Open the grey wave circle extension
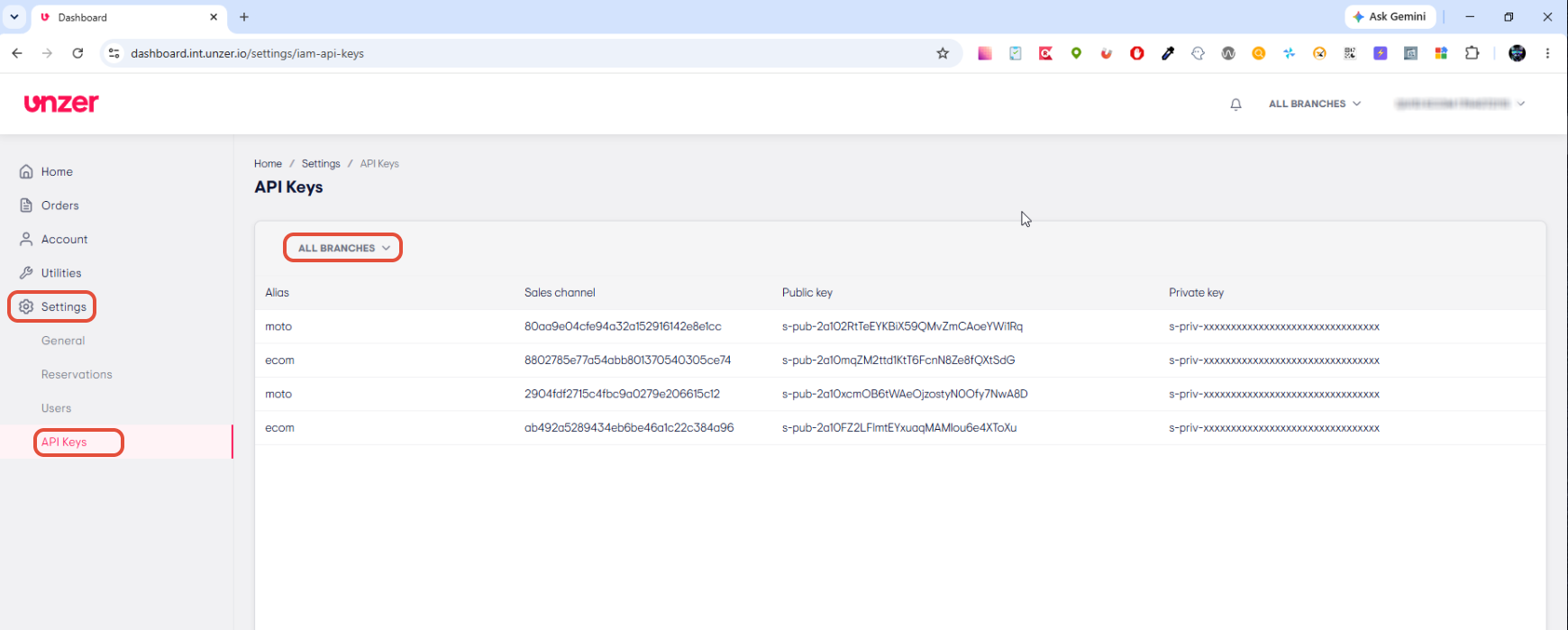Screen dimensions: 1568x630 pyautogui.click(x=1228, y=53)
